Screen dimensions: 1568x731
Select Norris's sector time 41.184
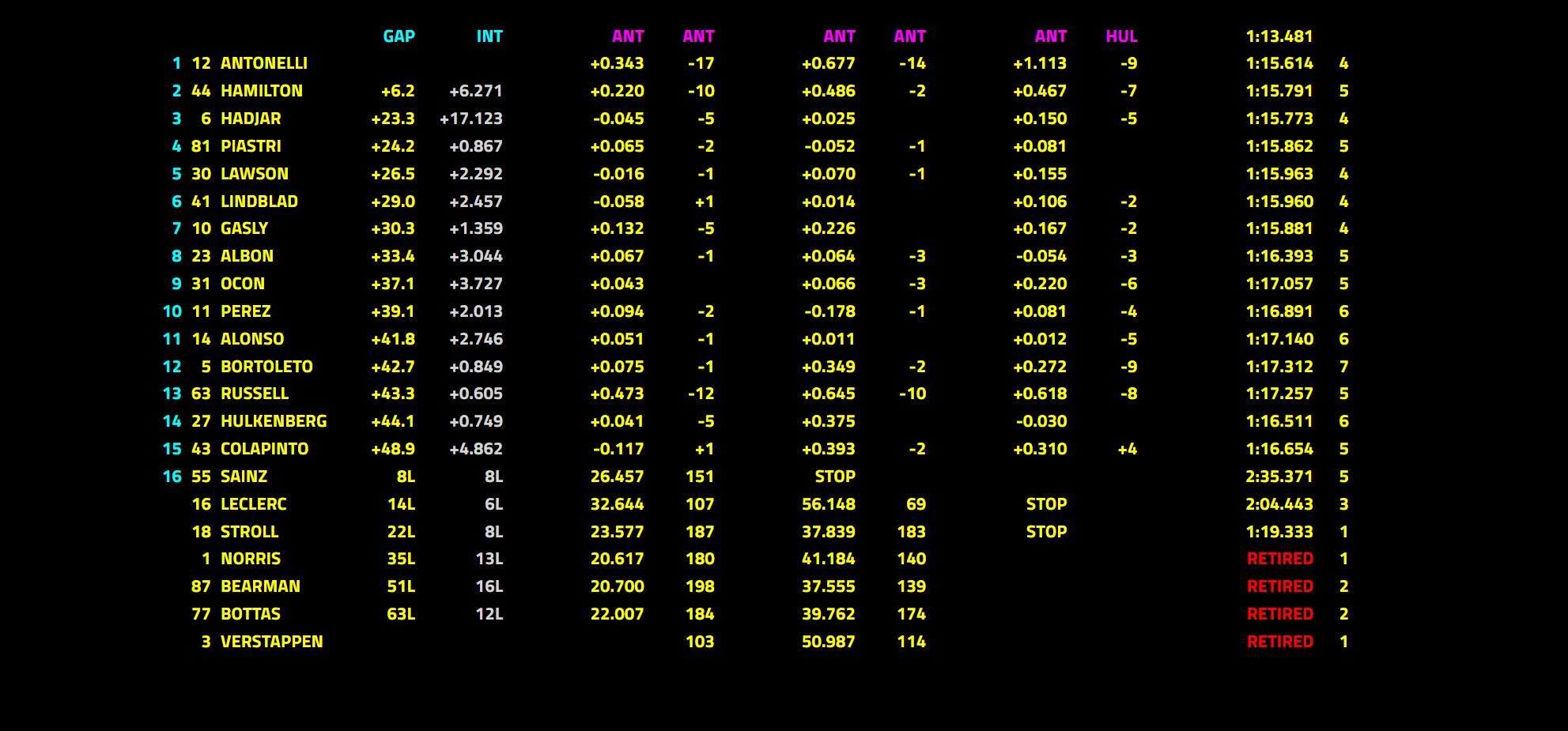point(829,559)
